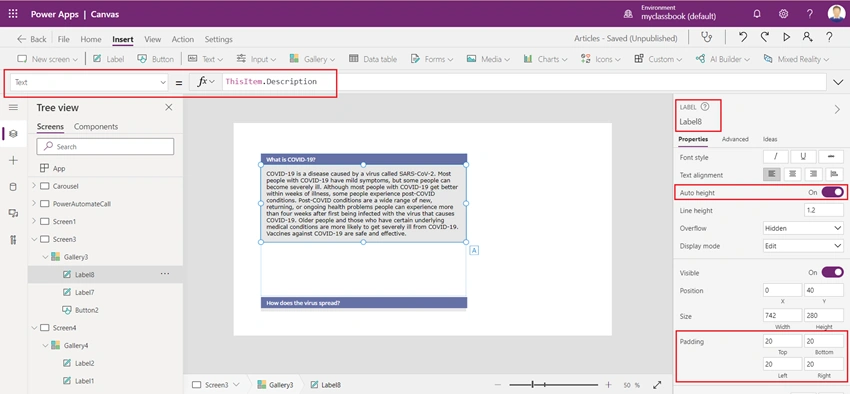
Task: Switch to Advanced properties tab
Action: click(735, 139)
